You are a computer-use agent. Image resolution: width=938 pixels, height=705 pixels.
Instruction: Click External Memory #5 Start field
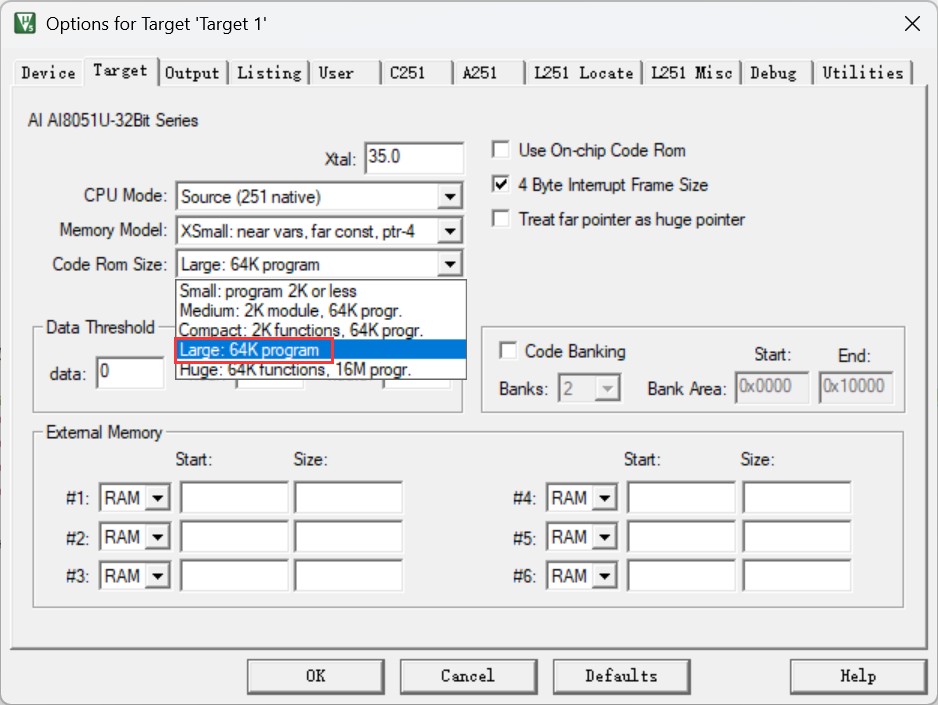coord(681,537)
